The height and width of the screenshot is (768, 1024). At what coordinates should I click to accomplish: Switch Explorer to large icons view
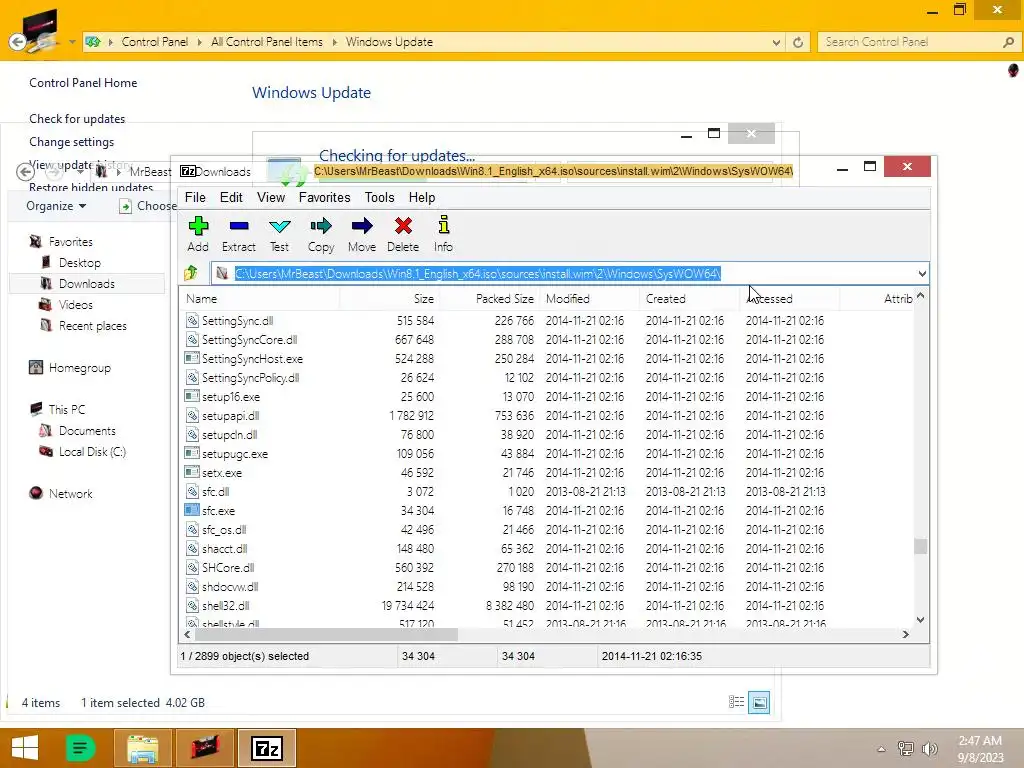(x=759, y=703)
